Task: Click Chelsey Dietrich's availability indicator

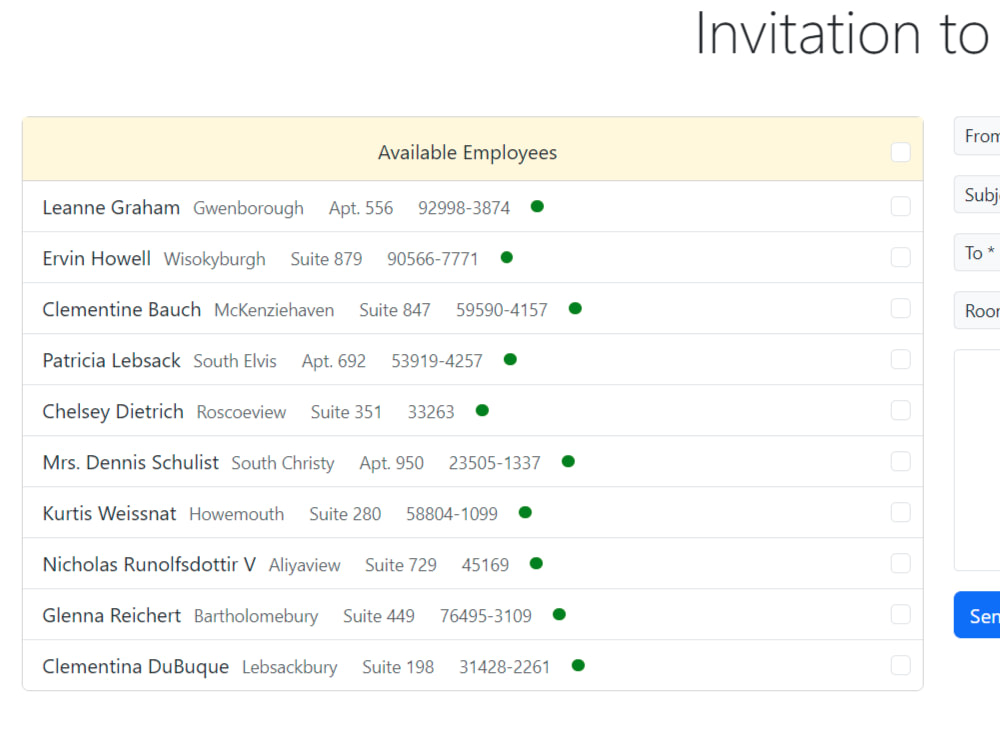Action: coord(481,410)
